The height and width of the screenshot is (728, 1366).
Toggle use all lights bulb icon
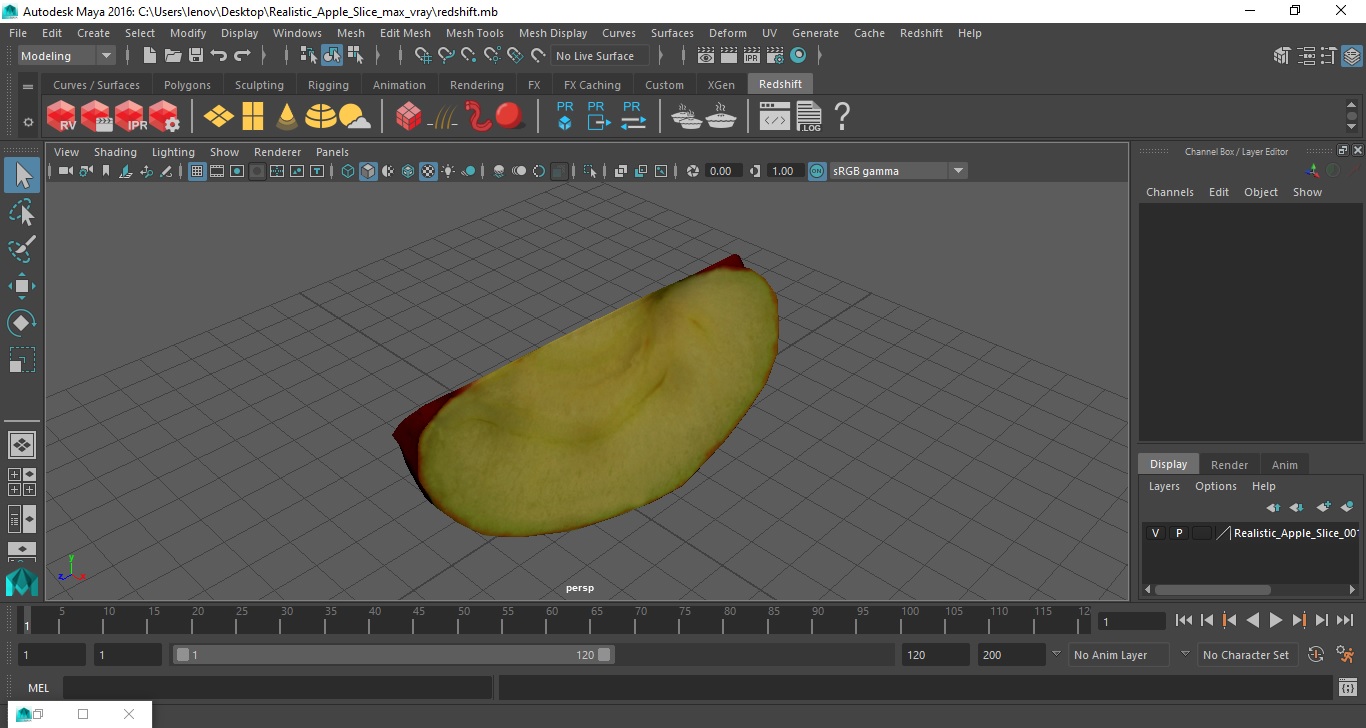pyautogui.click(x=448, y=171)
